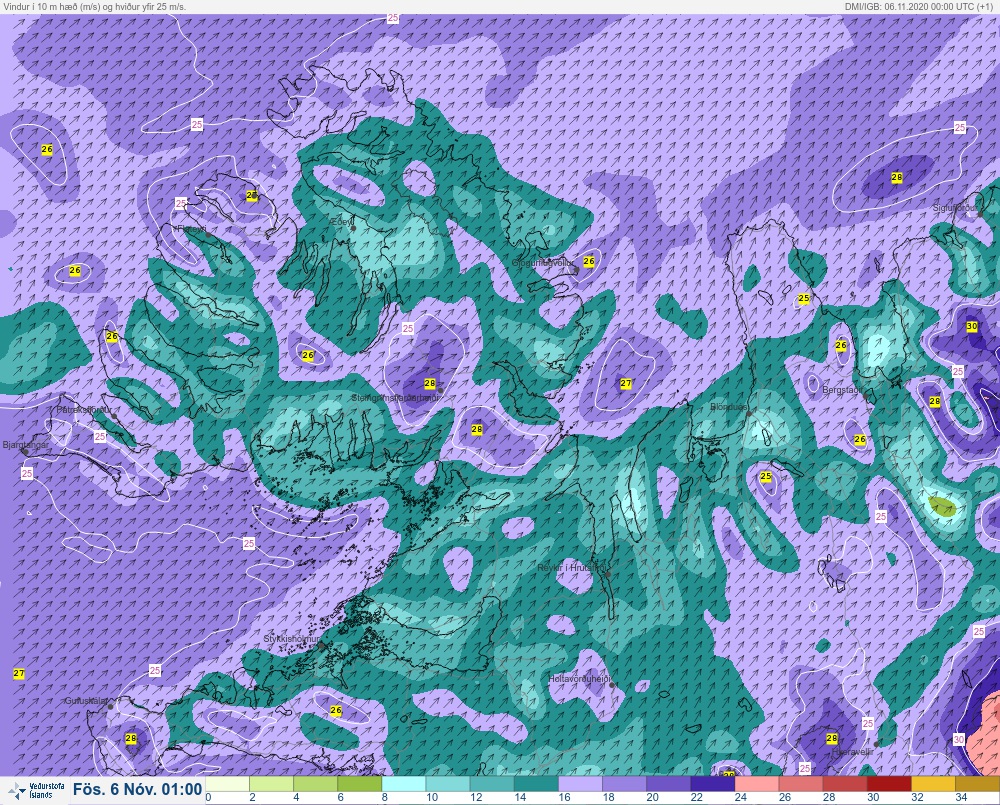Pick the pale yellow 0–2 m/s legend swatch

[227, 783]
